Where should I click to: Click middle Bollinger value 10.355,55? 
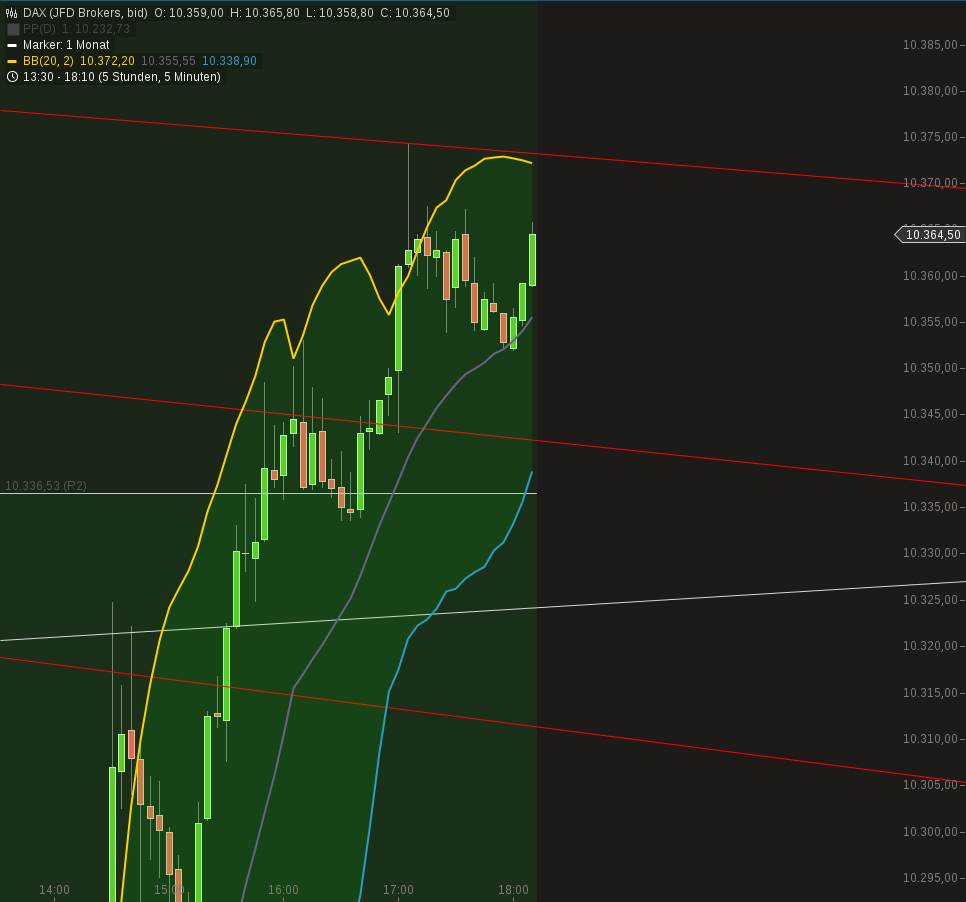pyautogui.click(x=168, y=61)
